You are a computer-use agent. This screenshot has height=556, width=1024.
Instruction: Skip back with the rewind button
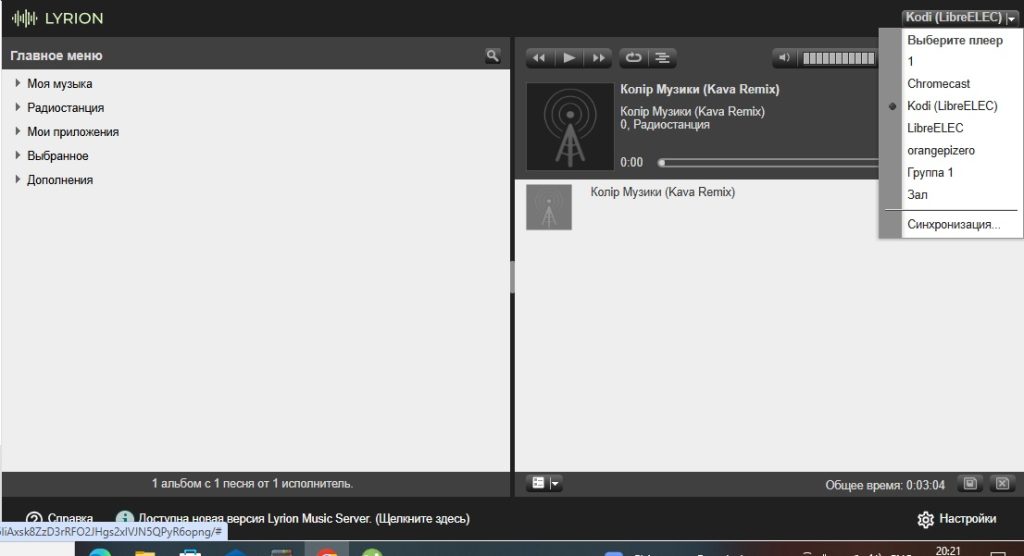[x=538, y=58]
